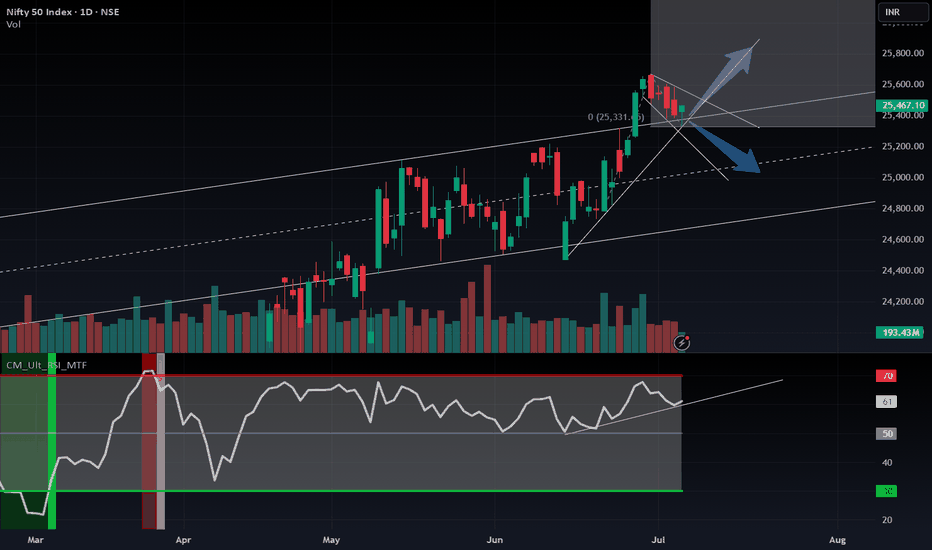The image size is (932, 550).
Task: Click the 24,400.00 price axis label
Action: pos(903,271)
